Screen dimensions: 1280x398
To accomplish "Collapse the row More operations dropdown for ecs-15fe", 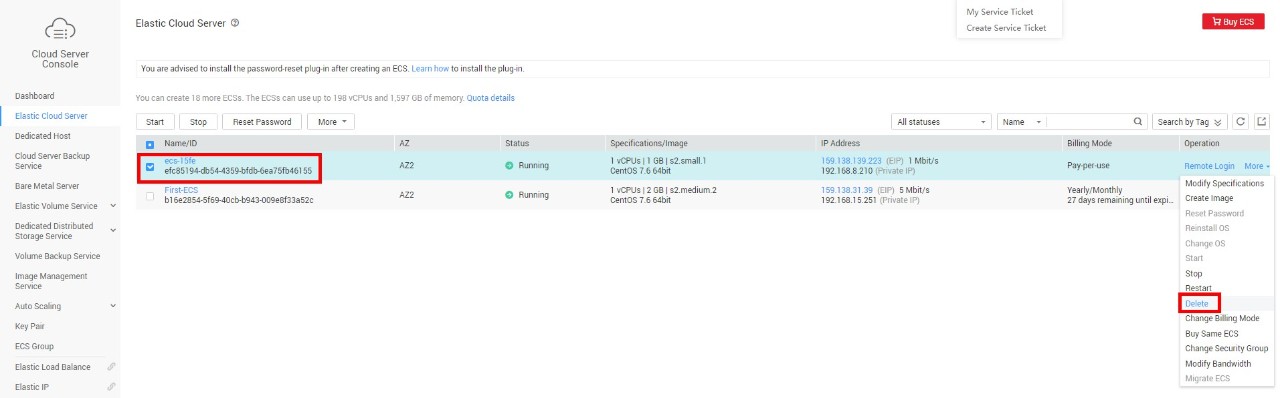I will coord(1257,166).
